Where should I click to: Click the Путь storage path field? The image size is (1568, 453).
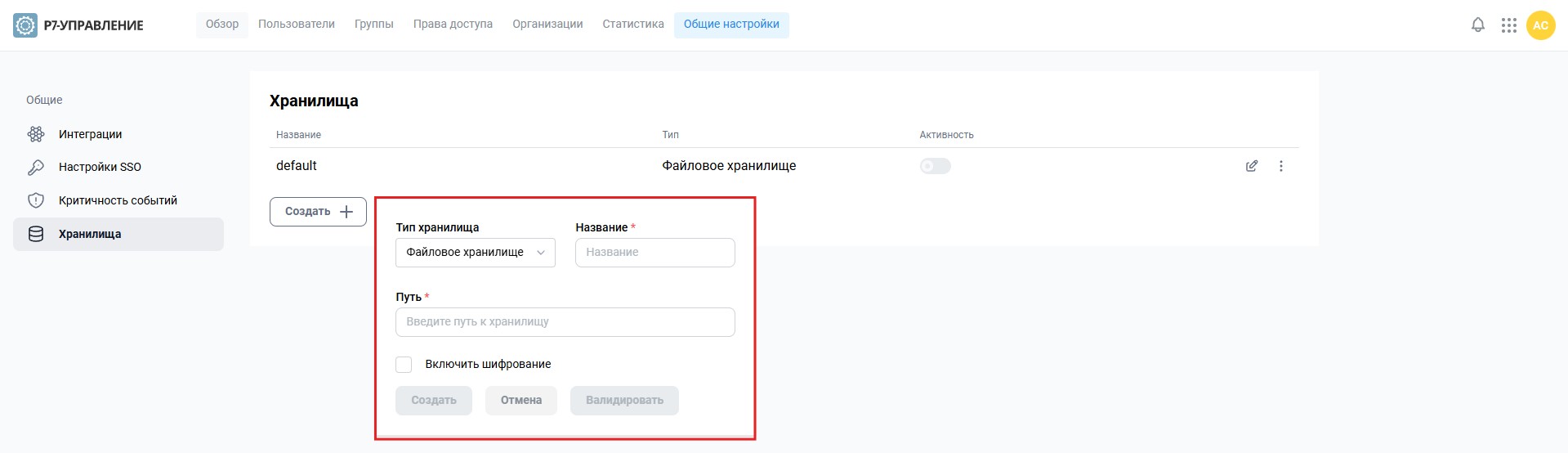tap(565, 322)
